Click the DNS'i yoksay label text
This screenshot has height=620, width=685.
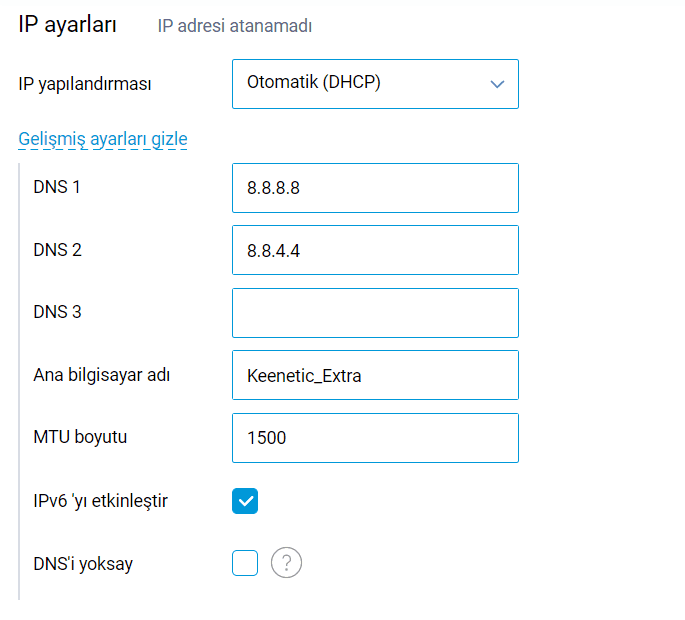[83, 564]
